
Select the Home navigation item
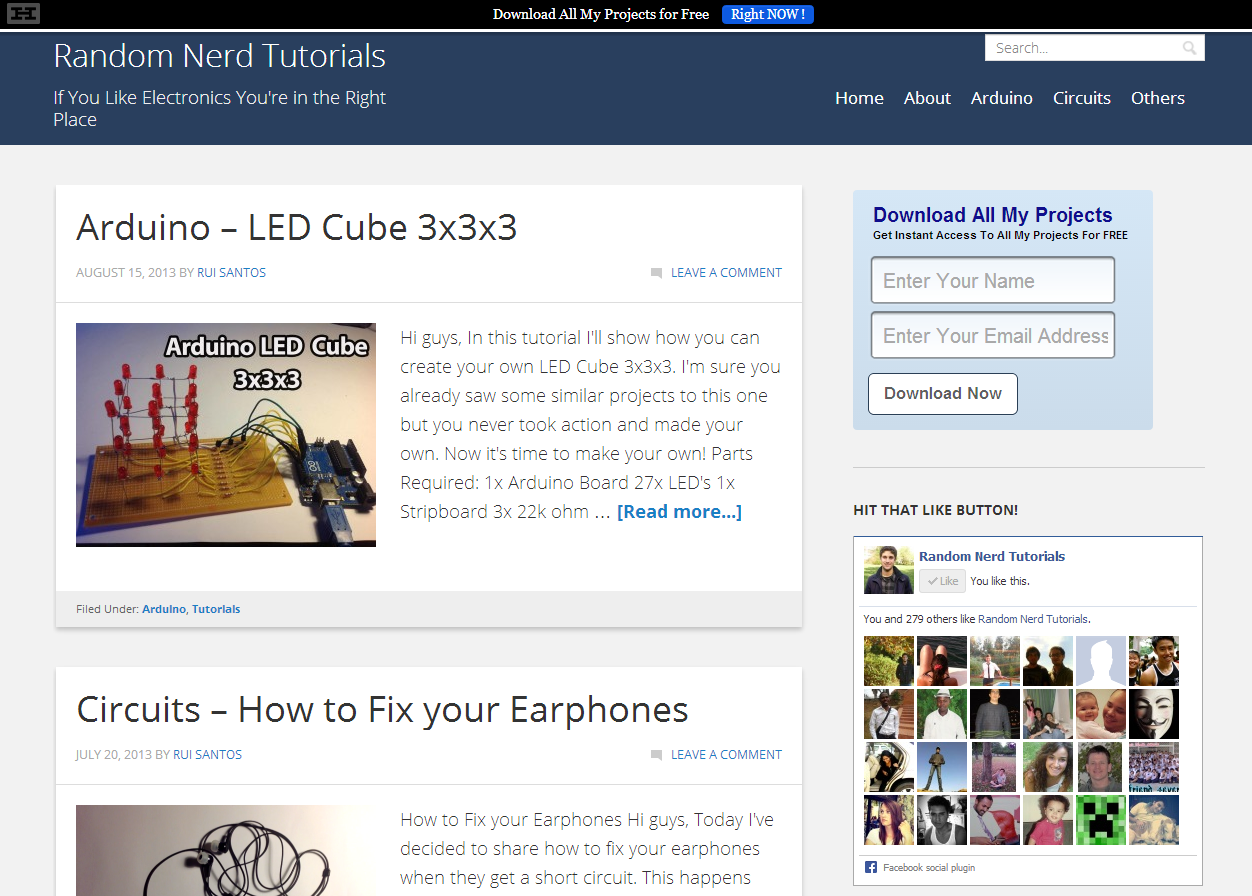(859, 97)
